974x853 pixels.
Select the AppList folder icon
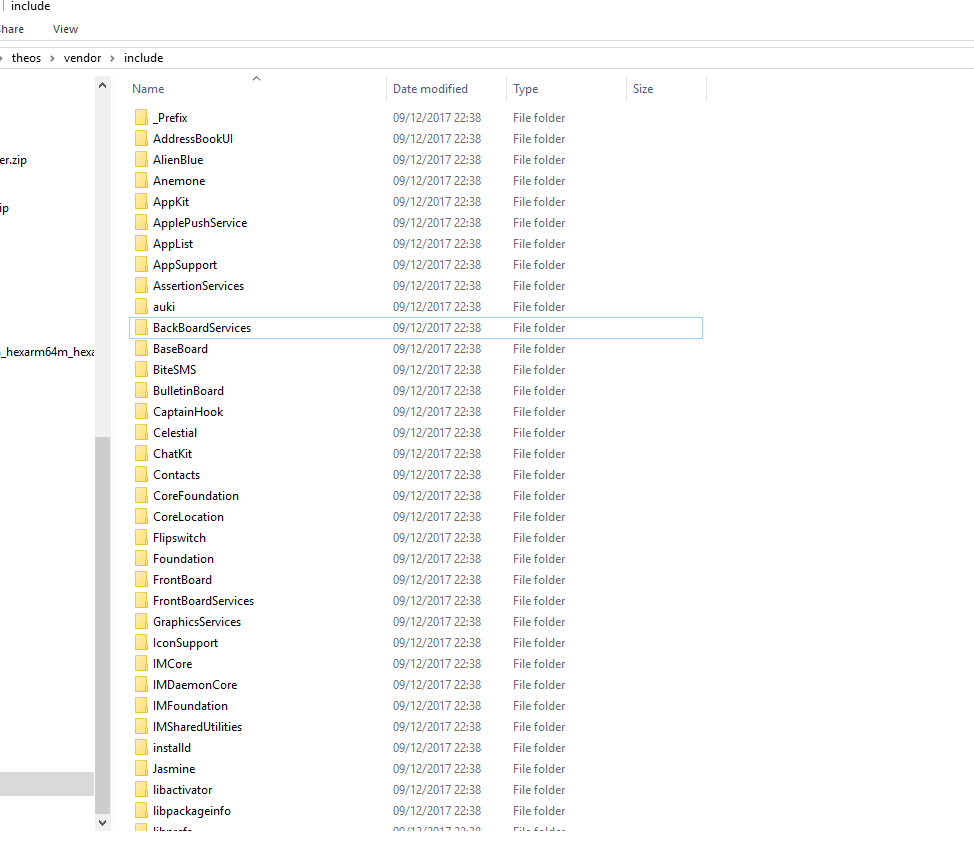tap(142, 244)
